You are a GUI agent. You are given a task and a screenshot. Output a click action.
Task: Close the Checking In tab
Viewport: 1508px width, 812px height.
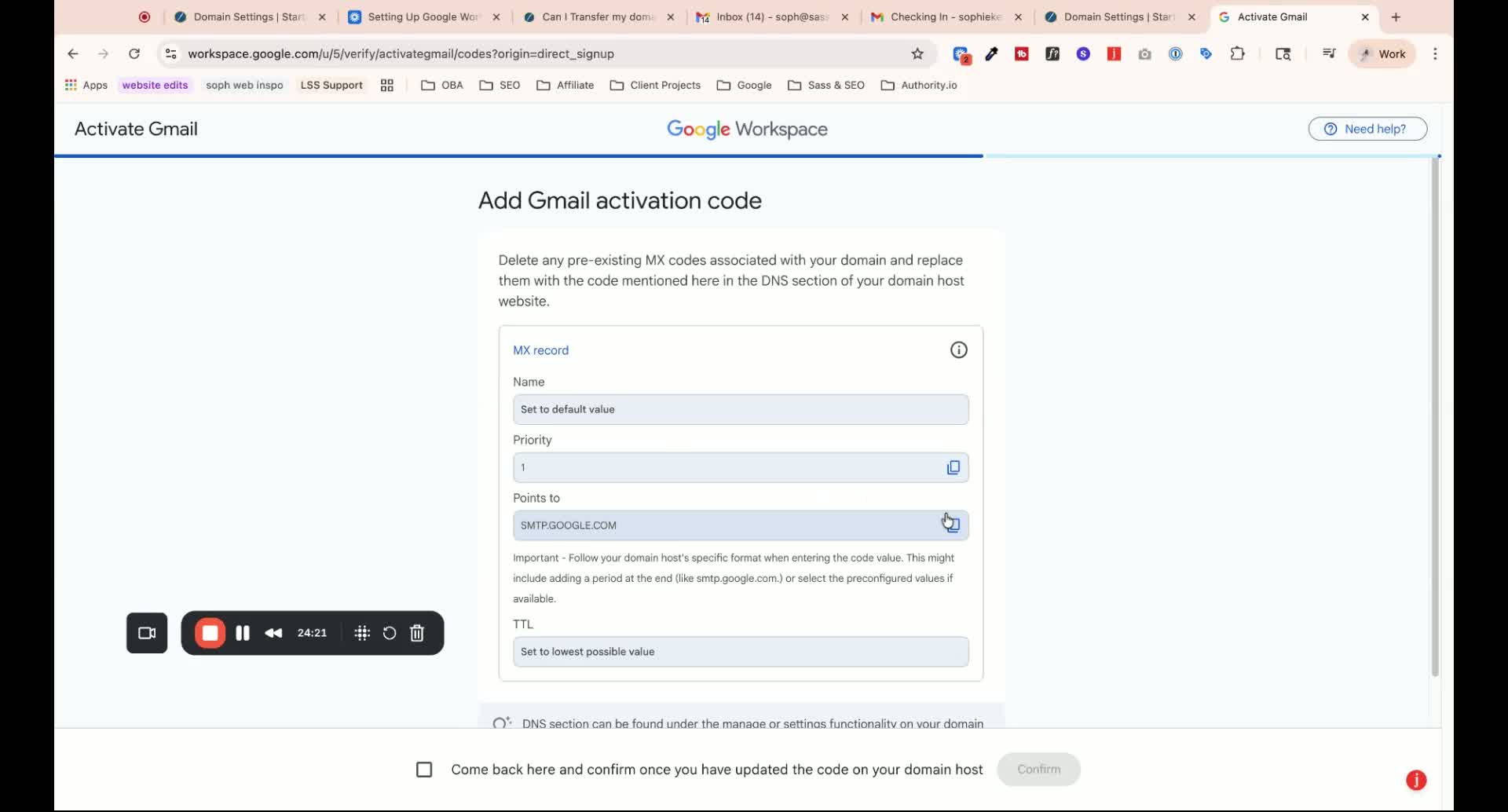click(x=1018, y=16)
